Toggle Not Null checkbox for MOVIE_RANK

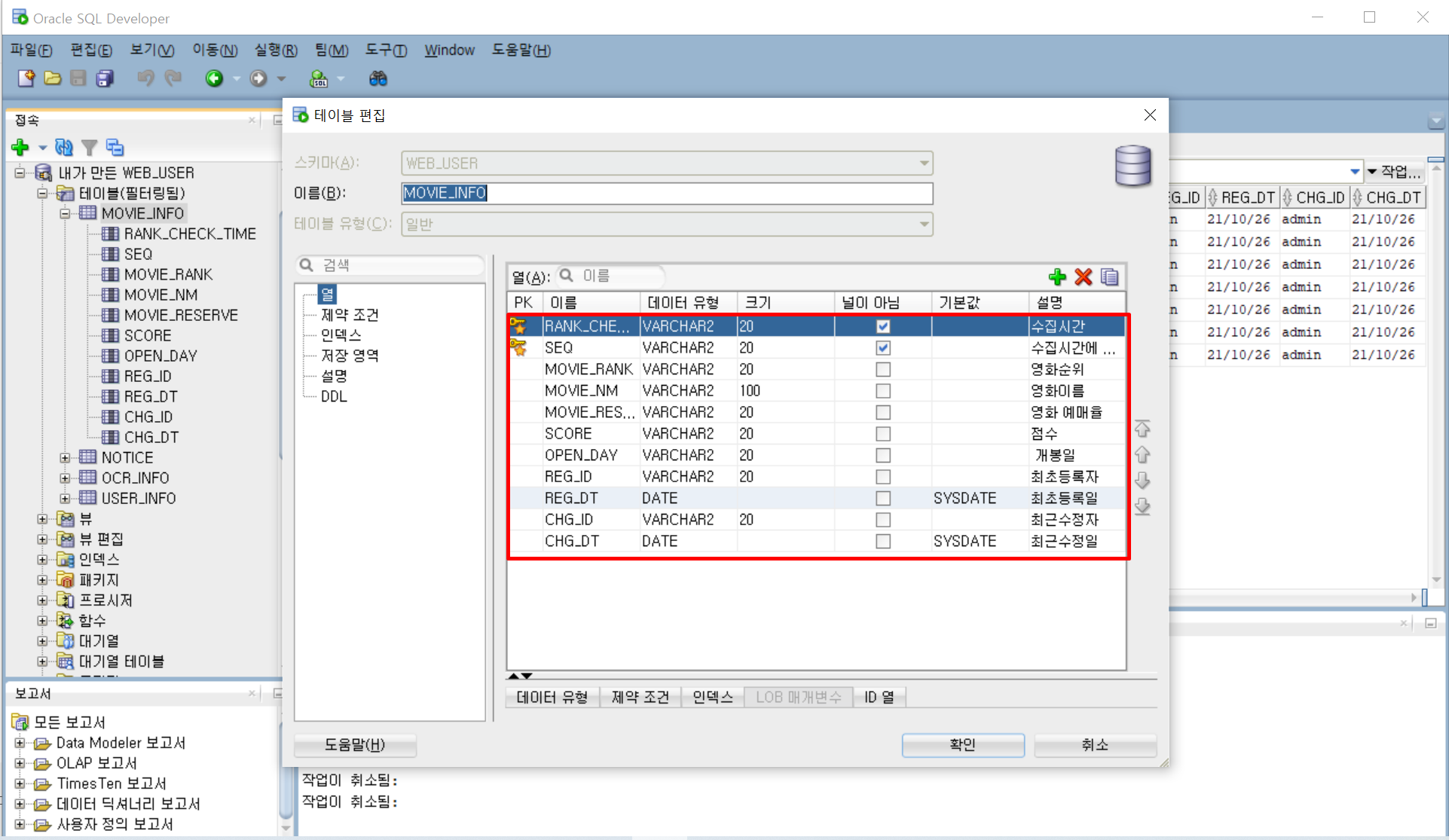click(x=883, y=370)
